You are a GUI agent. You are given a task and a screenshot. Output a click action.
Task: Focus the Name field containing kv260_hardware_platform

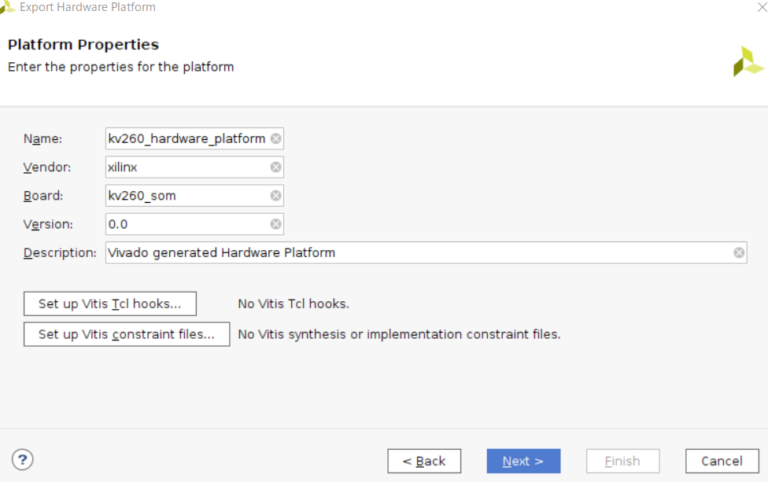[187, 139]
